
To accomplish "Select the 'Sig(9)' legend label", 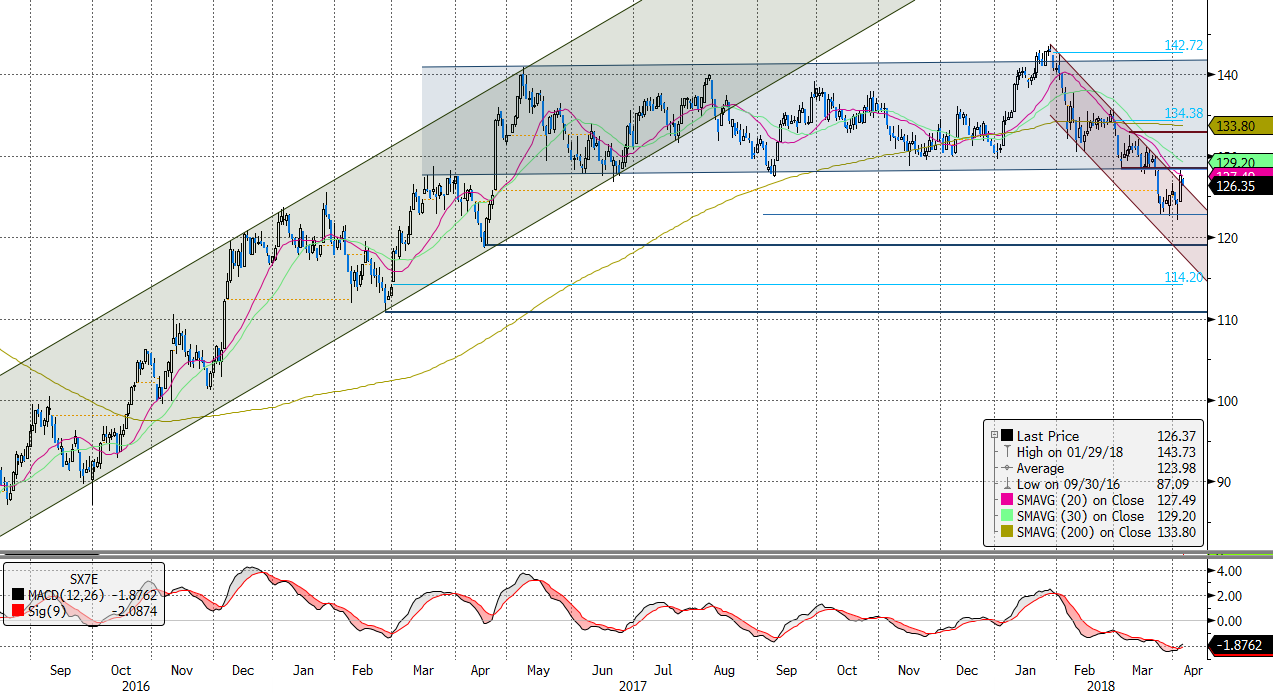I will 47,610.
